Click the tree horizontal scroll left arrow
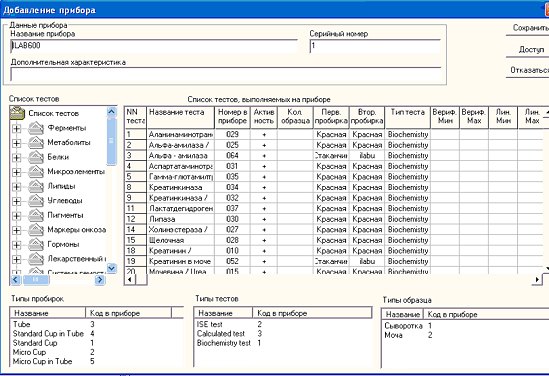Screen dimensions: 549x376 (x=16, y=279)
